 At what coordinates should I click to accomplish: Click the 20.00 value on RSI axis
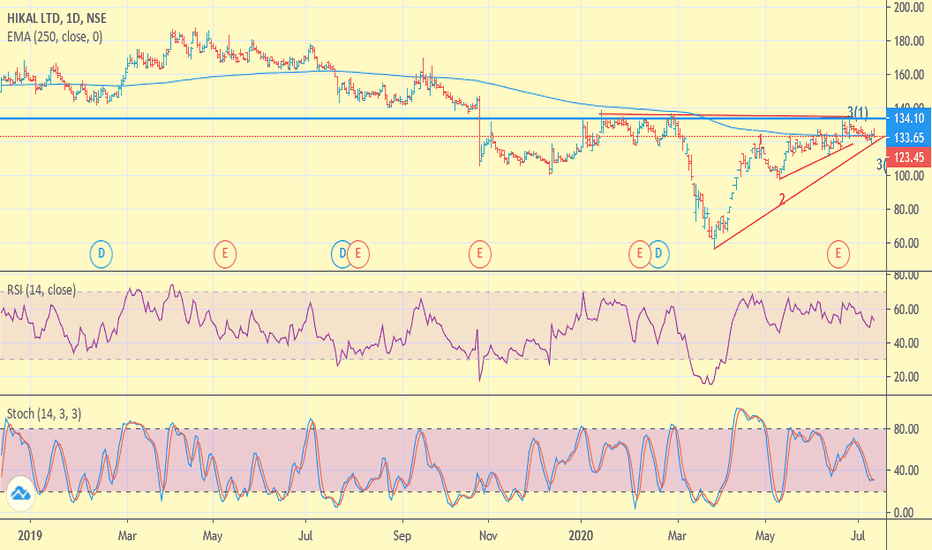906,377
